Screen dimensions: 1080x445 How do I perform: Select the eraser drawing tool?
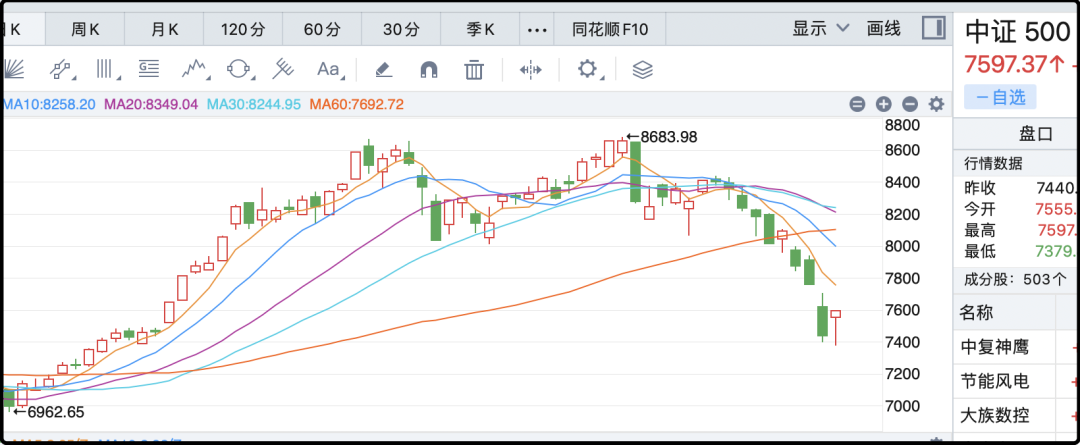[x=383, y=69]
